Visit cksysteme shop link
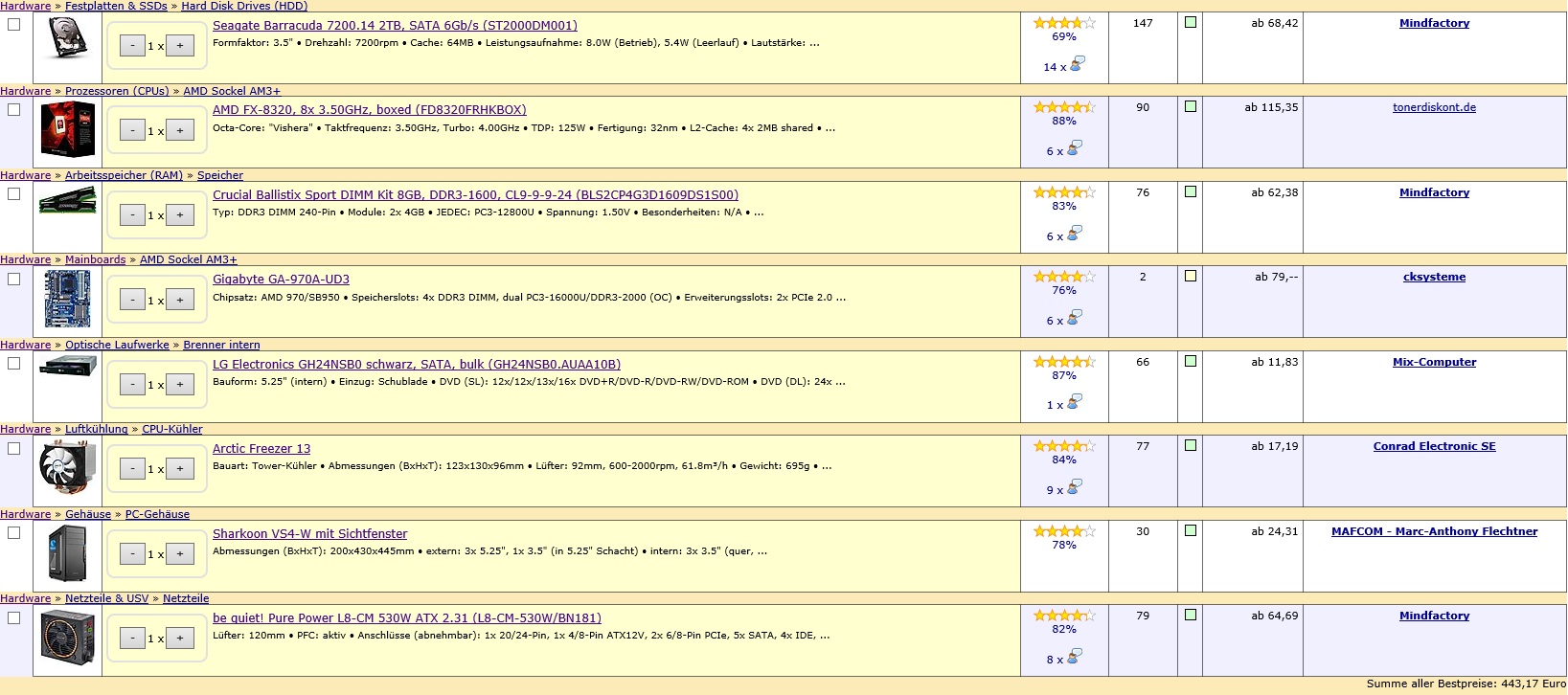The image size is (1568, 695). 1434,277
